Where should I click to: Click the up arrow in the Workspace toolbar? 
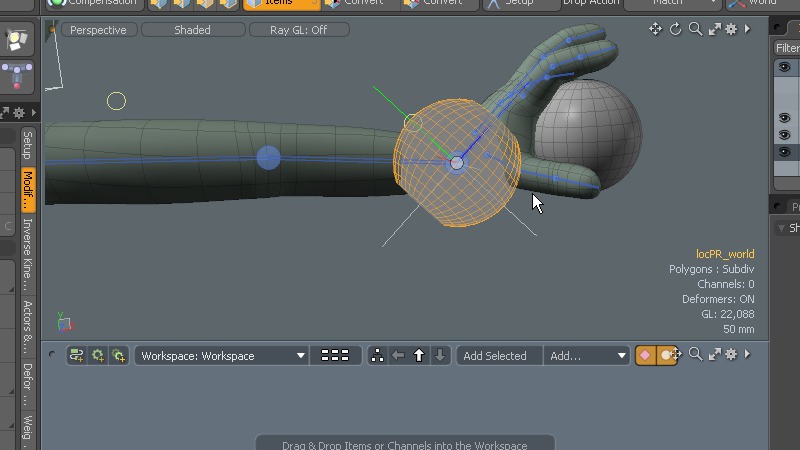pos(419,355)
